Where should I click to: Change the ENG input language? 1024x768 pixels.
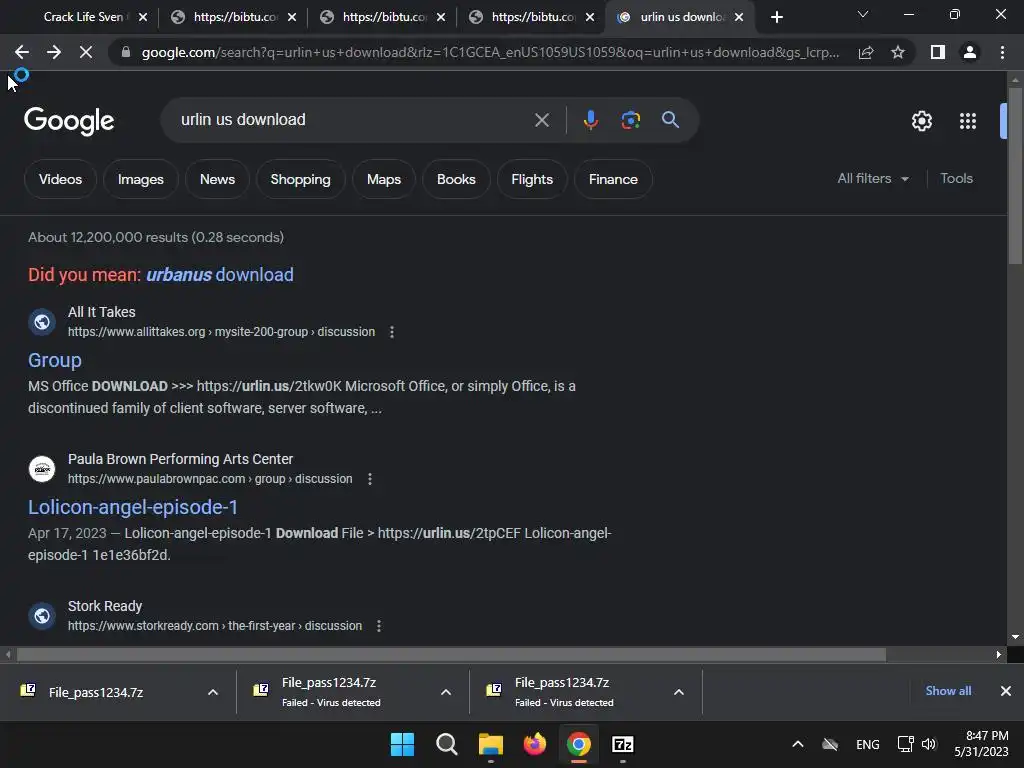pyautogui.click(x=867, y=744)
